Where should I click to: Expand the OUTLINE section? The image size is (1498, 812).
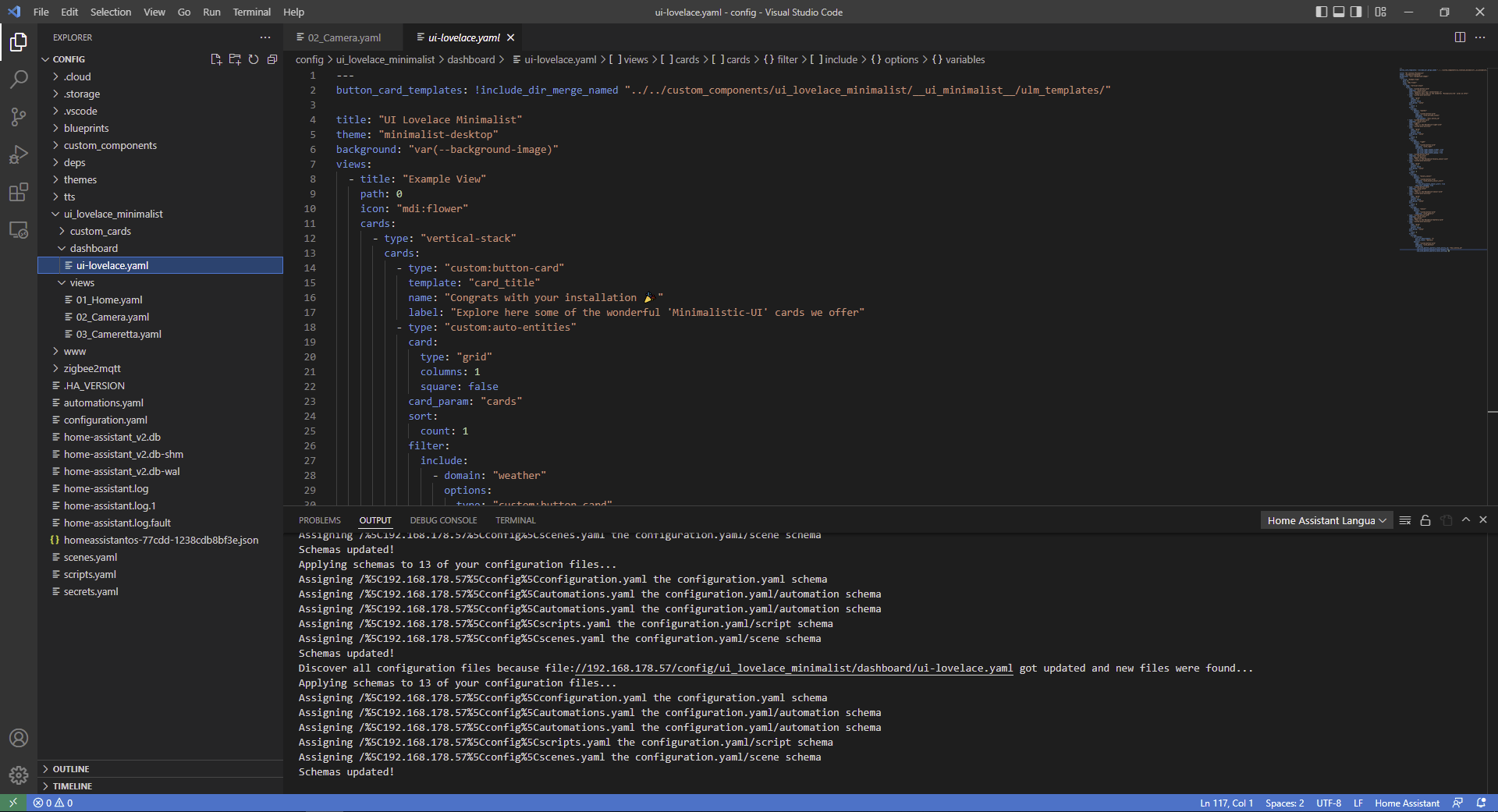click(x=71, y=769)
